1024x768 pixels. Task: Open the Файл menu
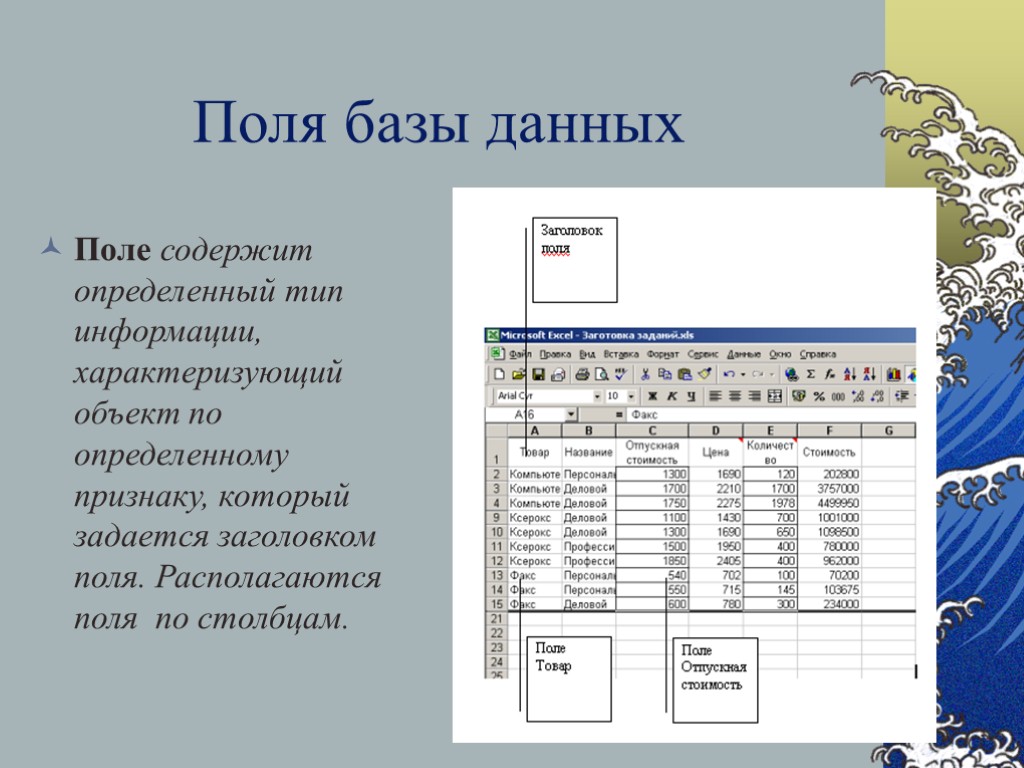click(520, 354)
